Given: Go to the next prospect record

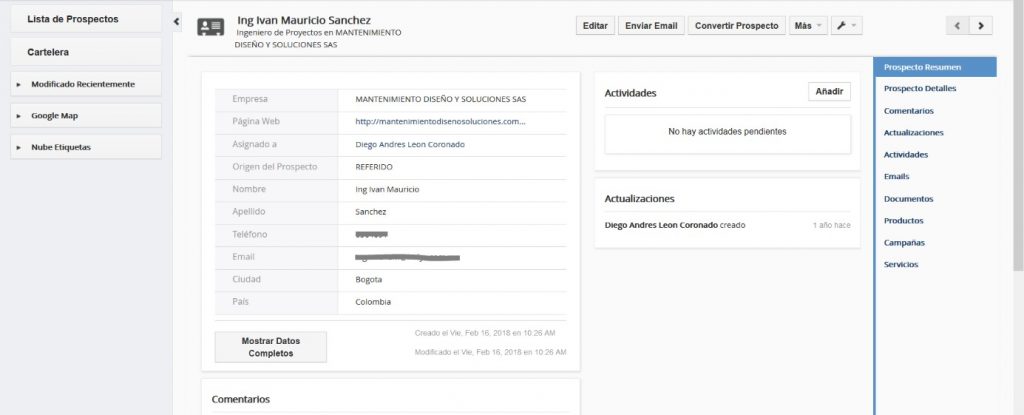Looking at the screenshot, I should (980, 26).
